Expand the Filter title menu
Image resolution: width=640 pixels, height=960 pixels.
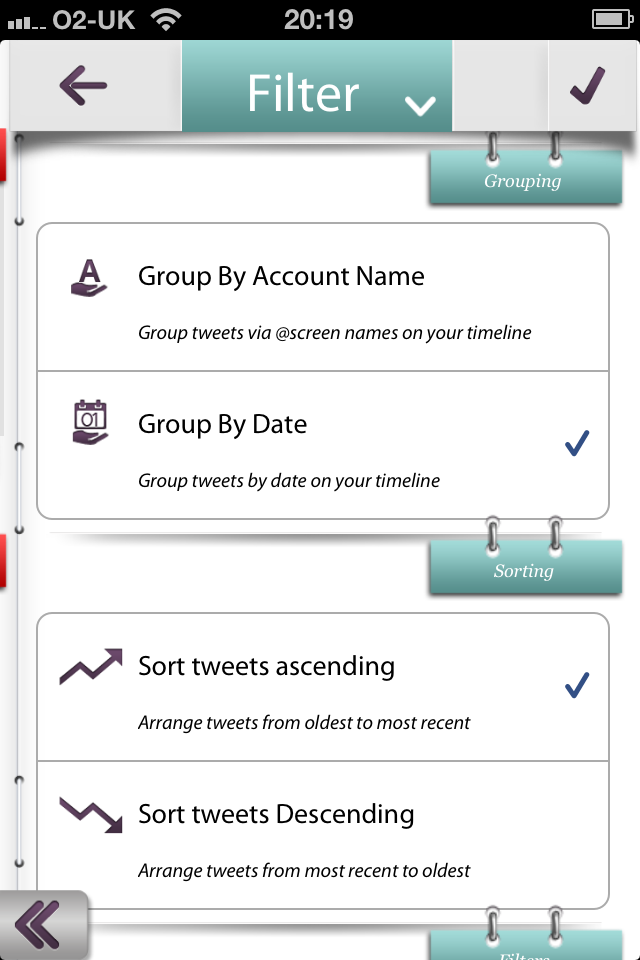click(x=317, y=86)
